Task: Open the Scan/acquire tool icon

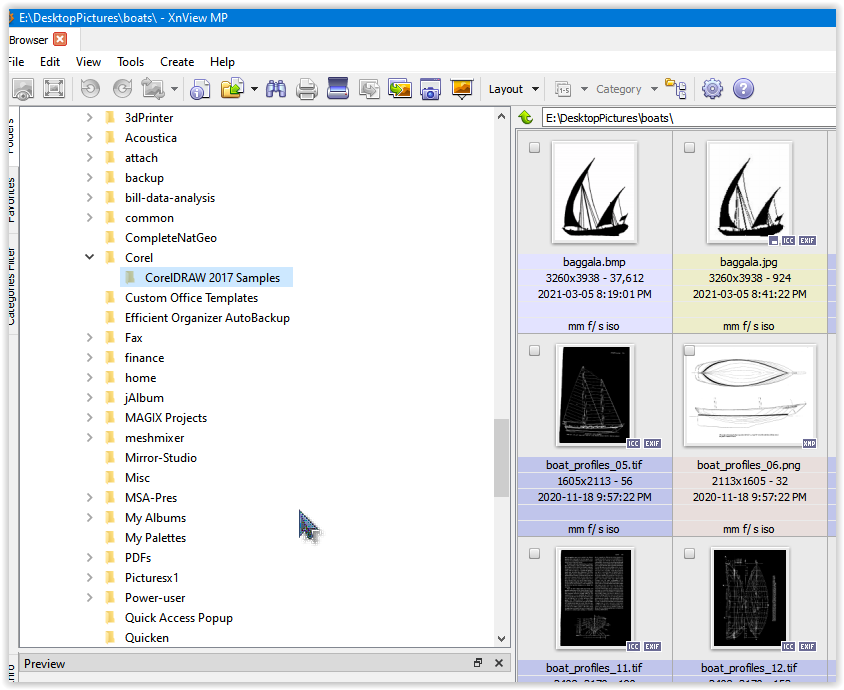Action: 338,89
